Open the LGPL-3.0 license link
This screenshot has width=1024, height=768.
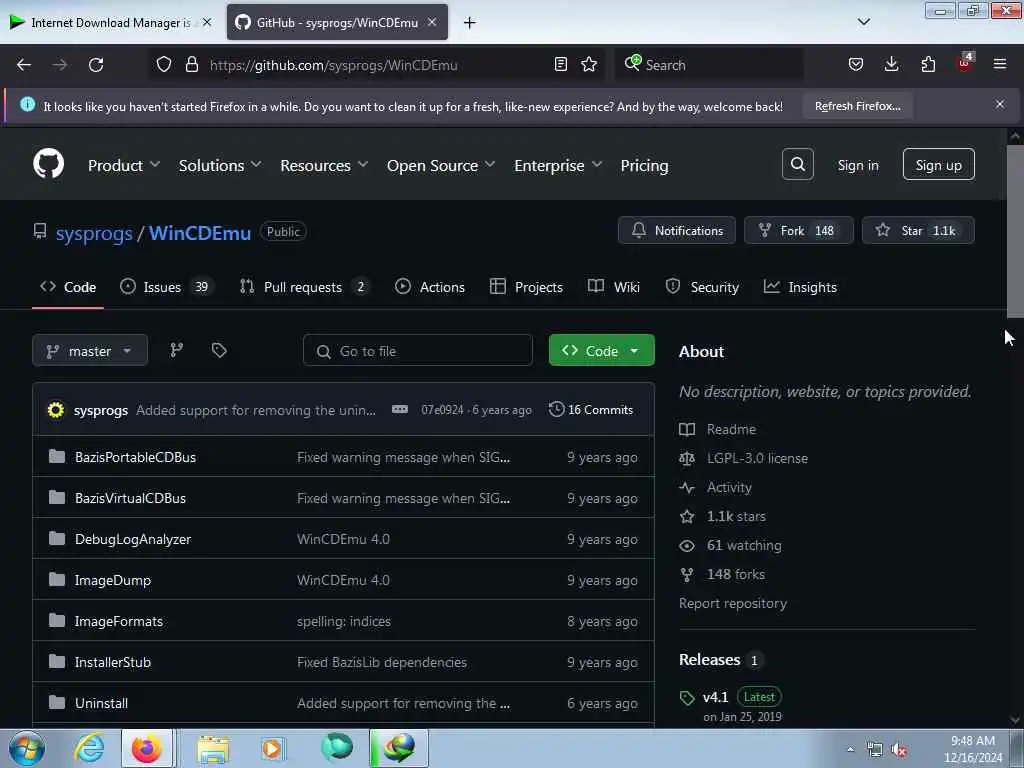(x=757, y=458)
